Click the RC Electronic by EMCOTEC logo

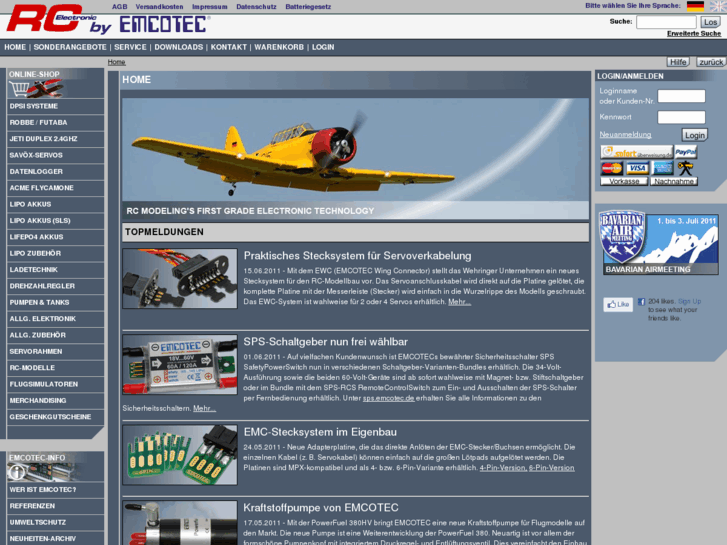tap(108, 19)
